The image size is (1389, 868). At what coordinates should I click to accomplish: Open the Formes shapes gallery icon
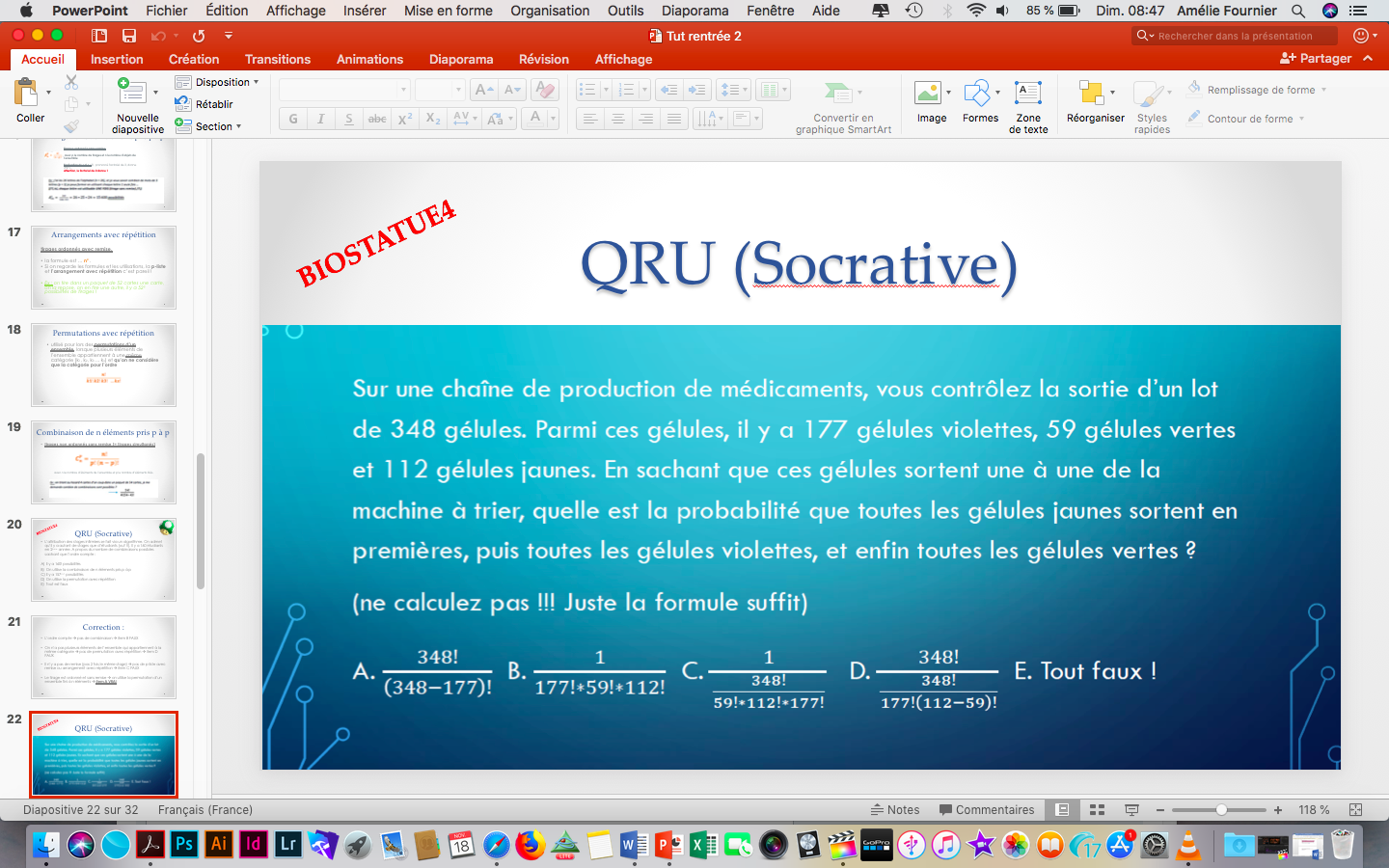[976, 95]
